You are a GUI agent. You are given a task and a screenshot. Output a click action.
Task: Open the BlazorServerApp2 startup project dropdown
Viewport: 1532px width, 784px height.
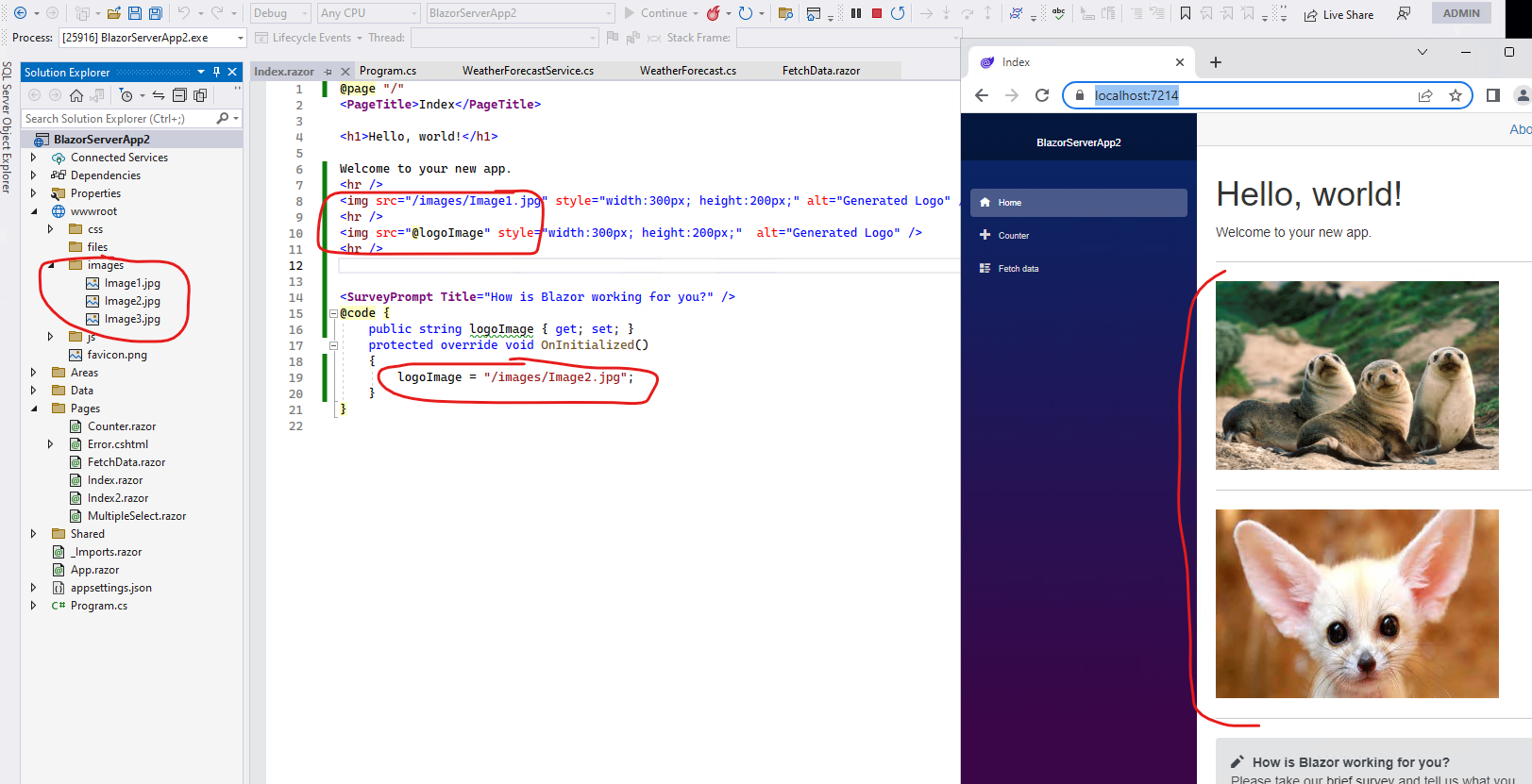pyautogui.click(x=520, y=13)
